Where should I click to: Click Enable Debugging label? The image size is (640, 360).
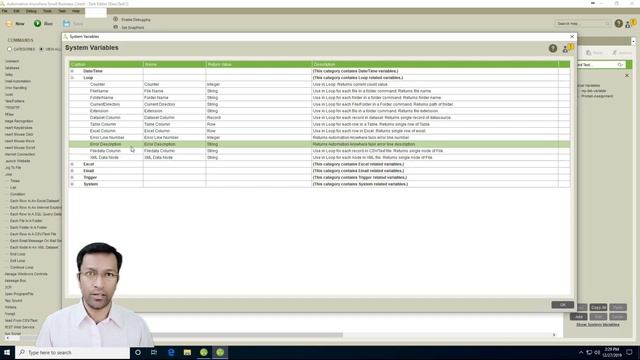(136, 20)
